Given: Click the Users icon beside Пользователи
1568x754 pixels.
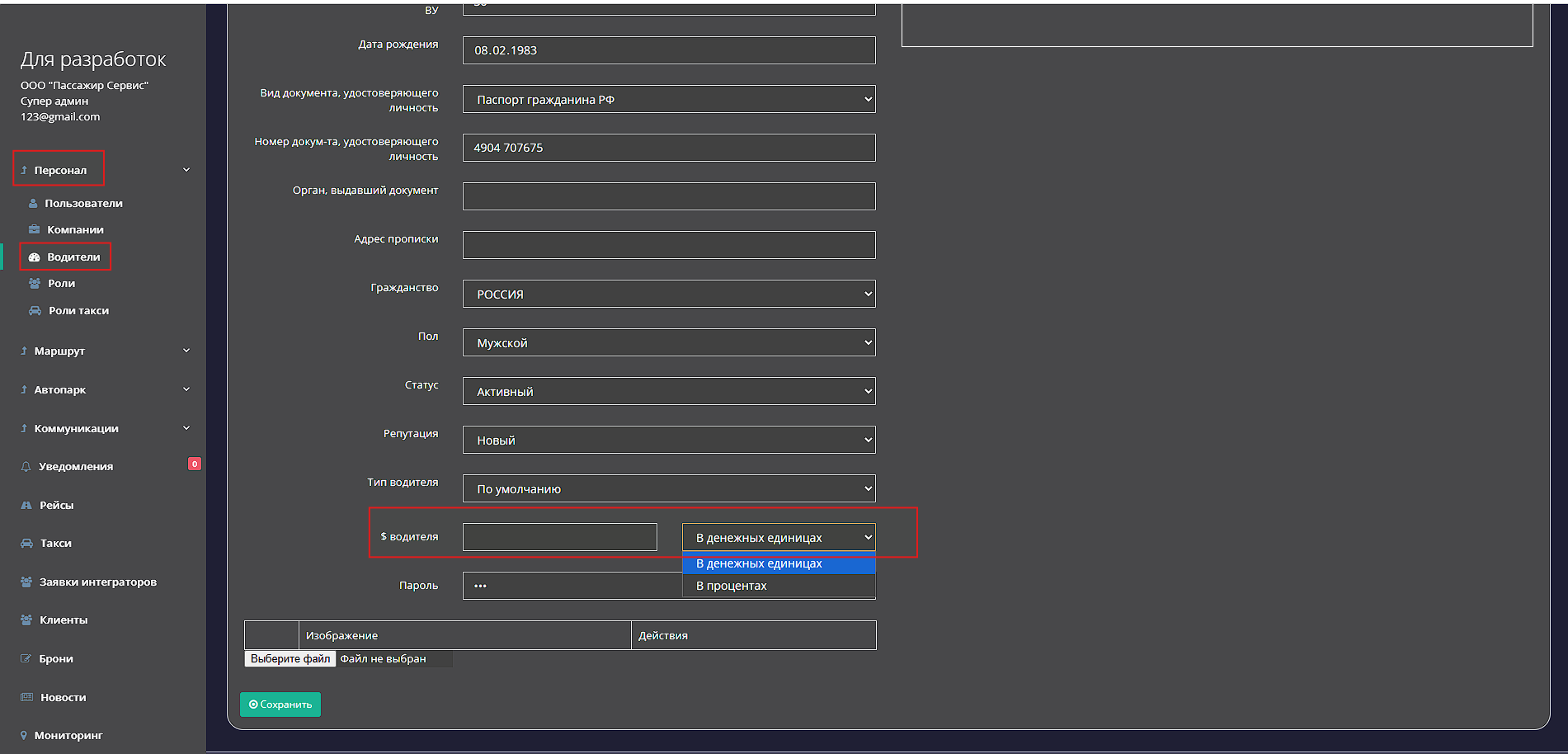Looking at the screenshot, I should [x=33, y=204].
